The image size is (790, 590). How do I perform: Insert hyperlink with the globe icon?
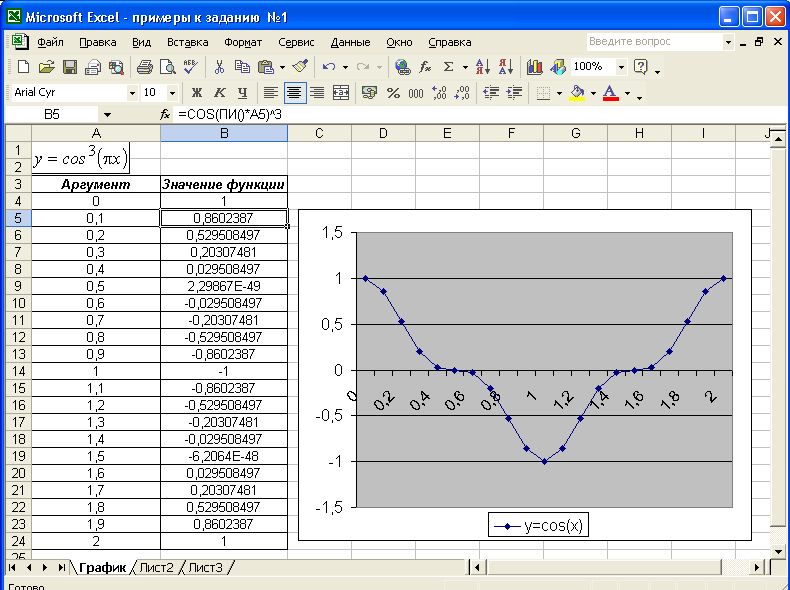(x=402, y=67)
